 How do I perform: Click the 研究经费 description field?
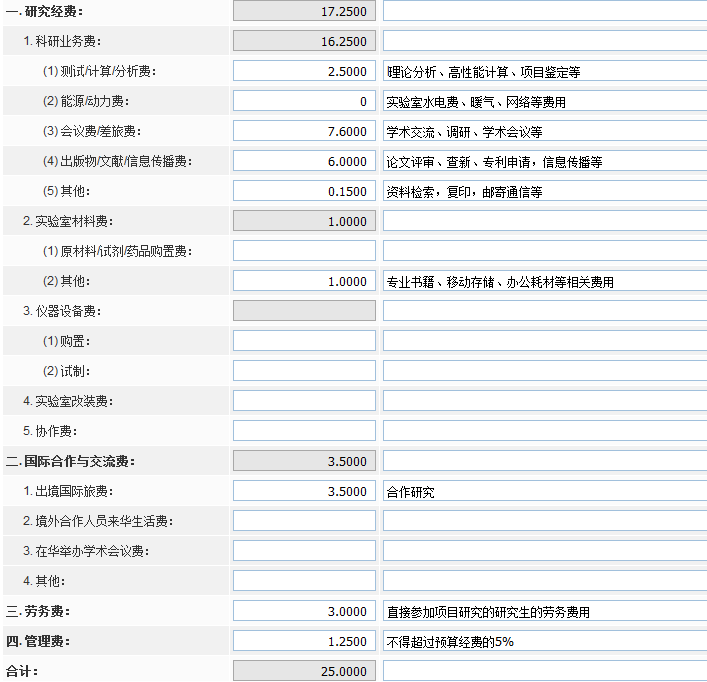545,11
